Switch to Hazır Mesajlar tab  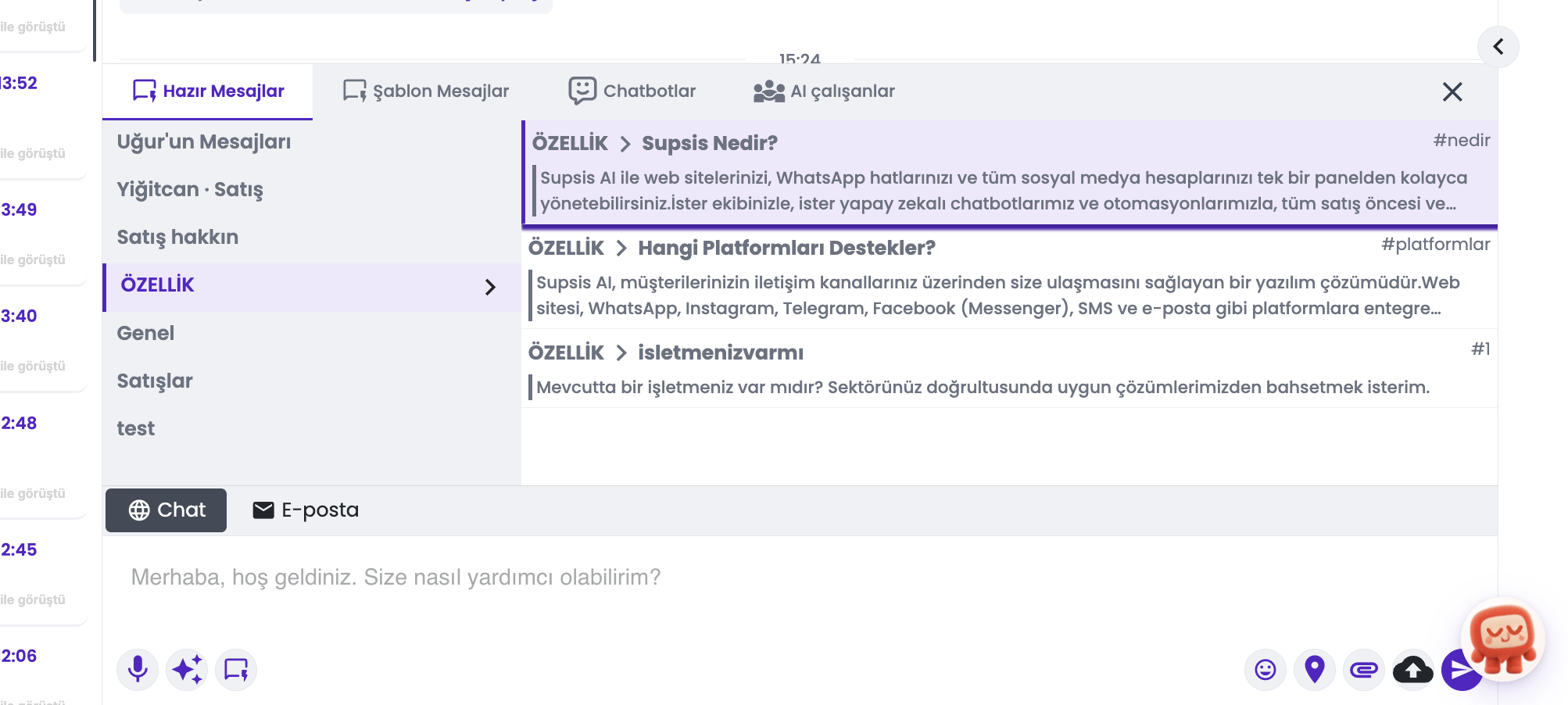tap(208, 91)
